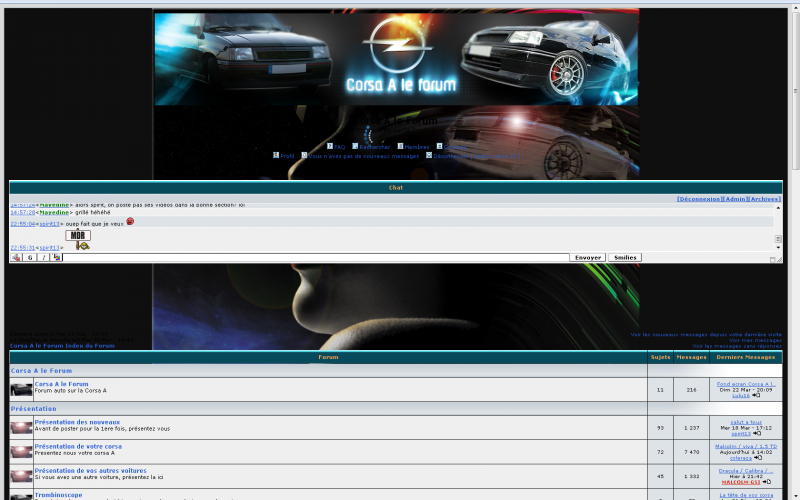Open the MALCOLM-GSI user profile link
Image resolution: width=800 pixels, height=500 pixels.
coord(741,482)
